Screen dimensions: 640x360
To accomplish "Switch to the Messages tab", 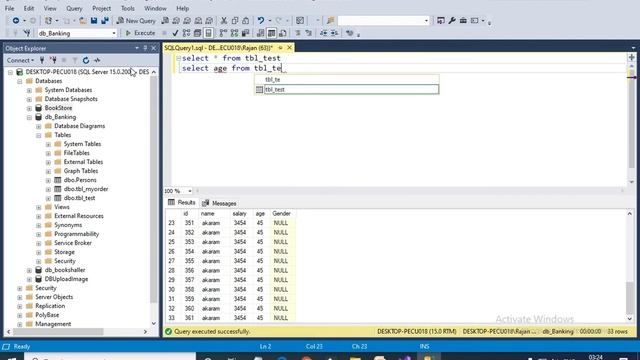I will (220, 203).
